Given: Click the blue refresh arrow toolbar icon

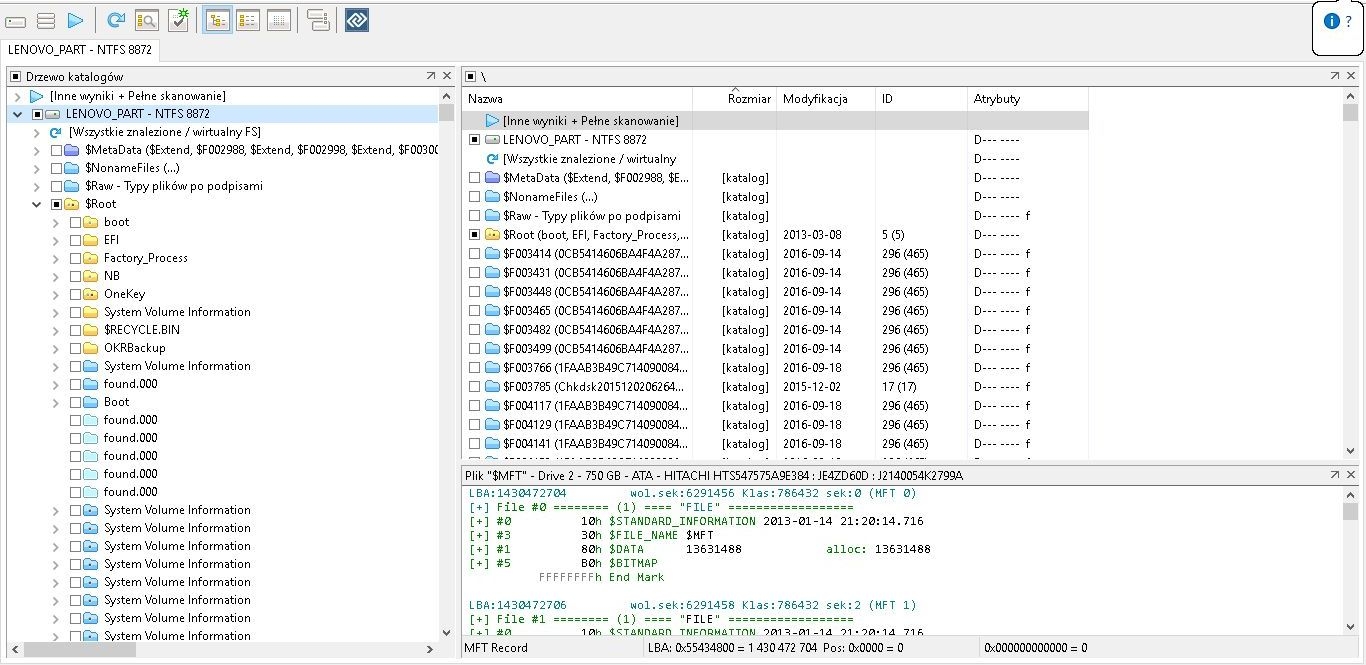Looking at the screenshot, I should point(116,20).
